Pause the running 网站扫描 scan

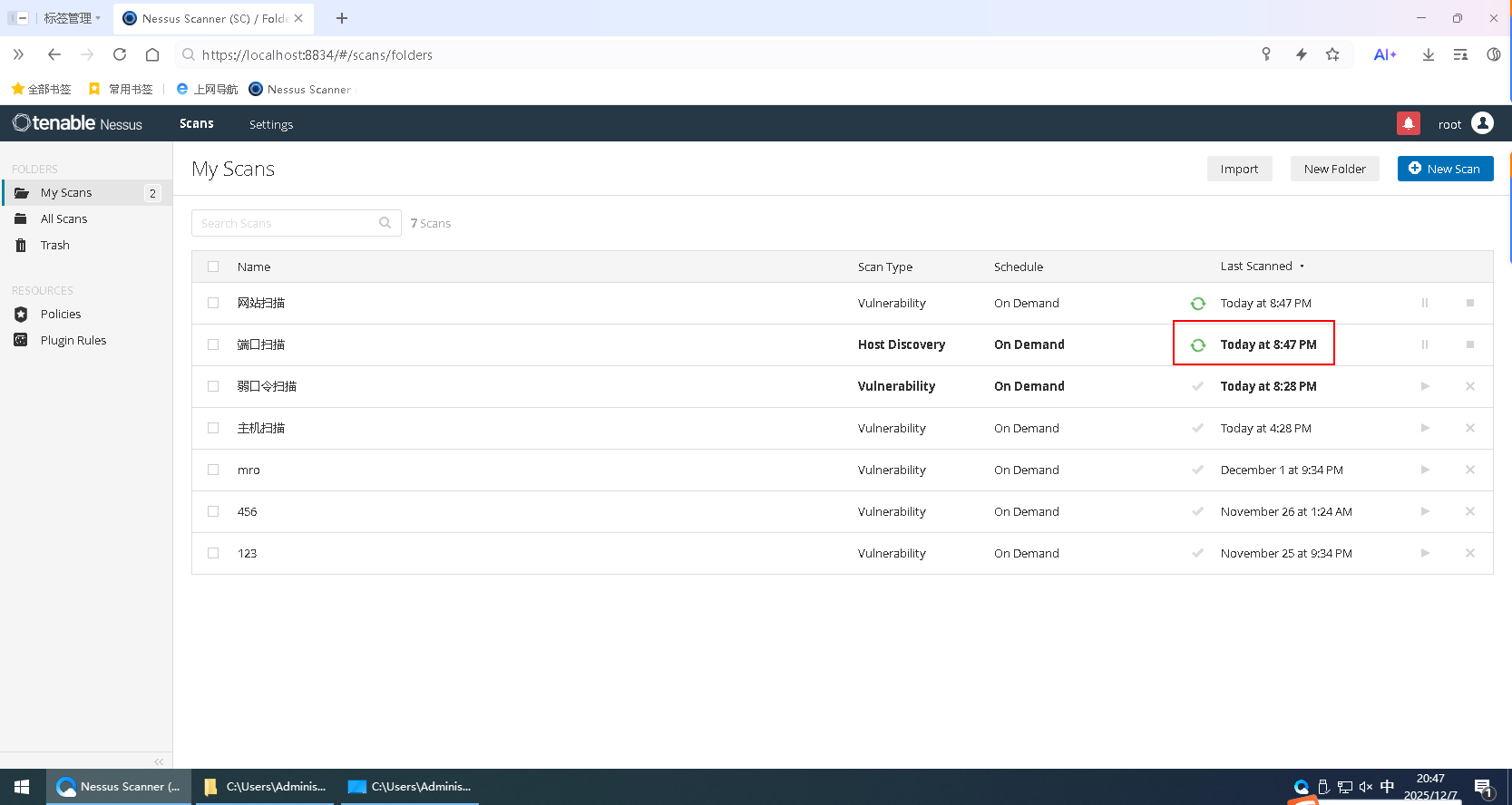click(x=1424, y=303)
